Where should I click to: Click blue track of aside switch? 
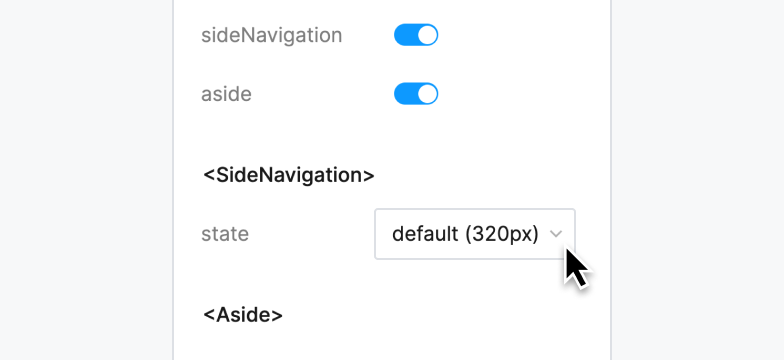click(x=405, y=94)
